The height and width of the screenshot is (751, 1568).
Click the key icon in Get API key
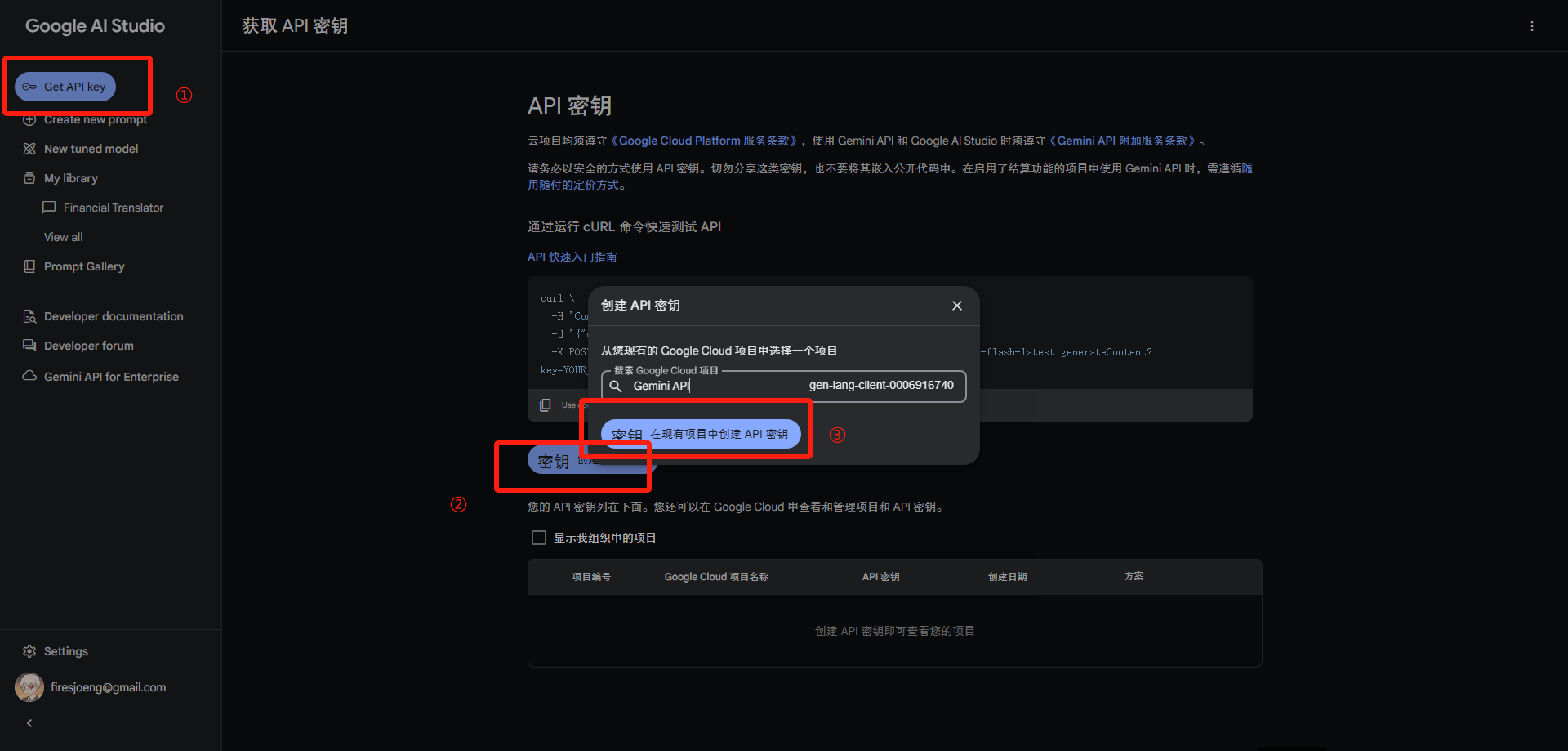(x=29, y=87)
